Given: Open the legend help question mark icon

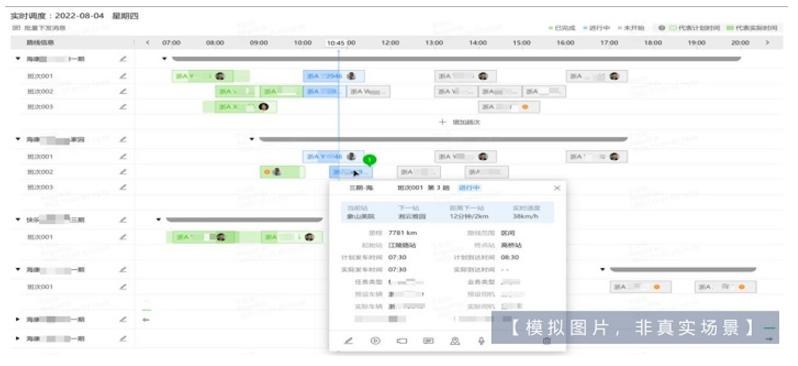Looking at the screenshot, I should coord(662,28).
